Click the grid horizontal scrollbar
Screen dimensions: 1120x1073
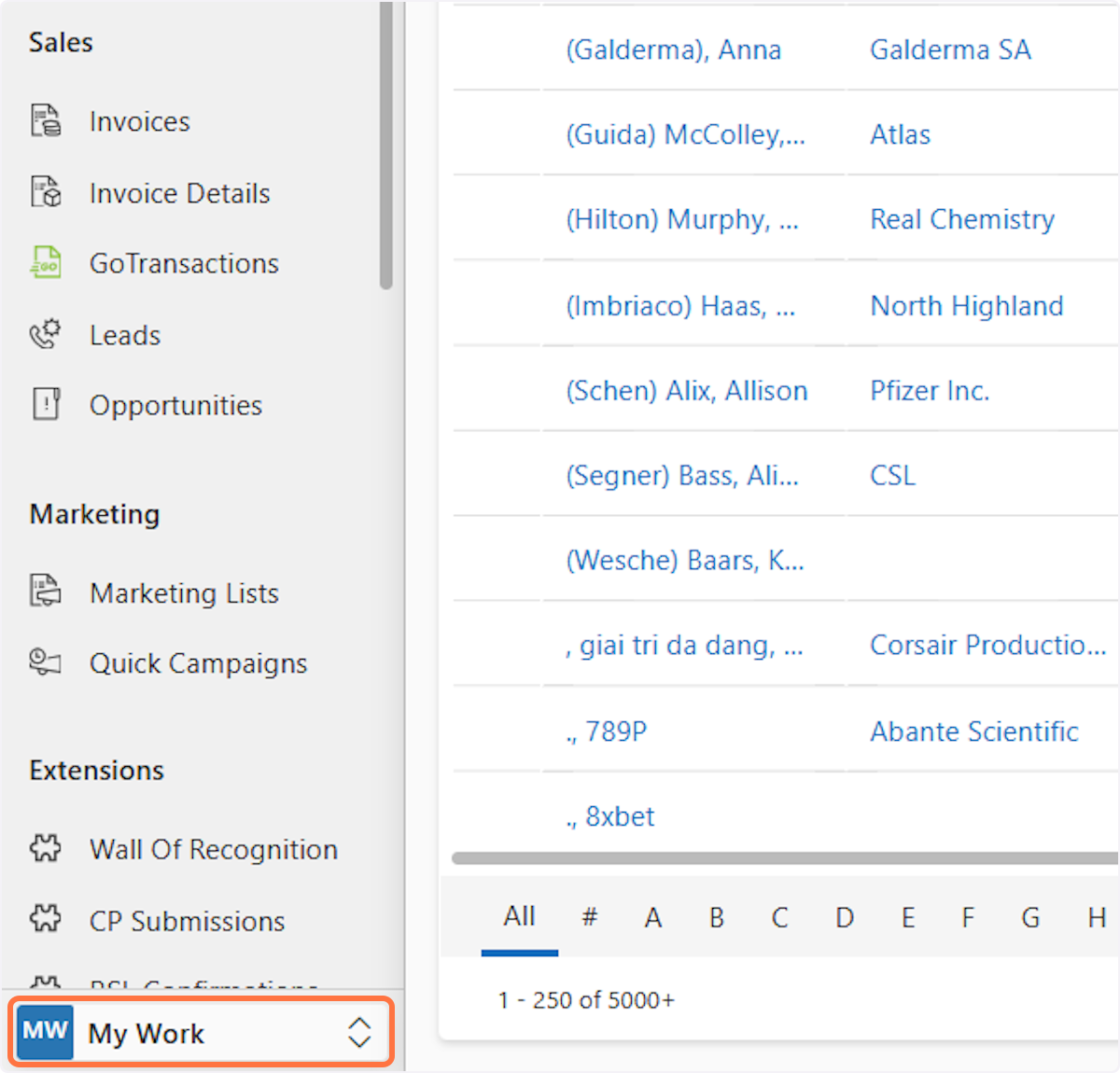784,857
